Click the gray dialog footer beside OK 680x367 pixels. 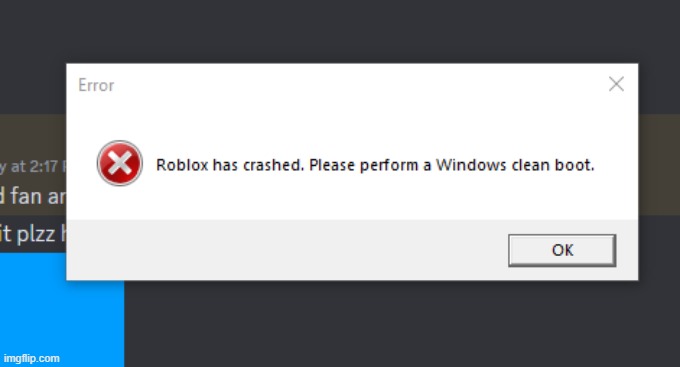286,250
